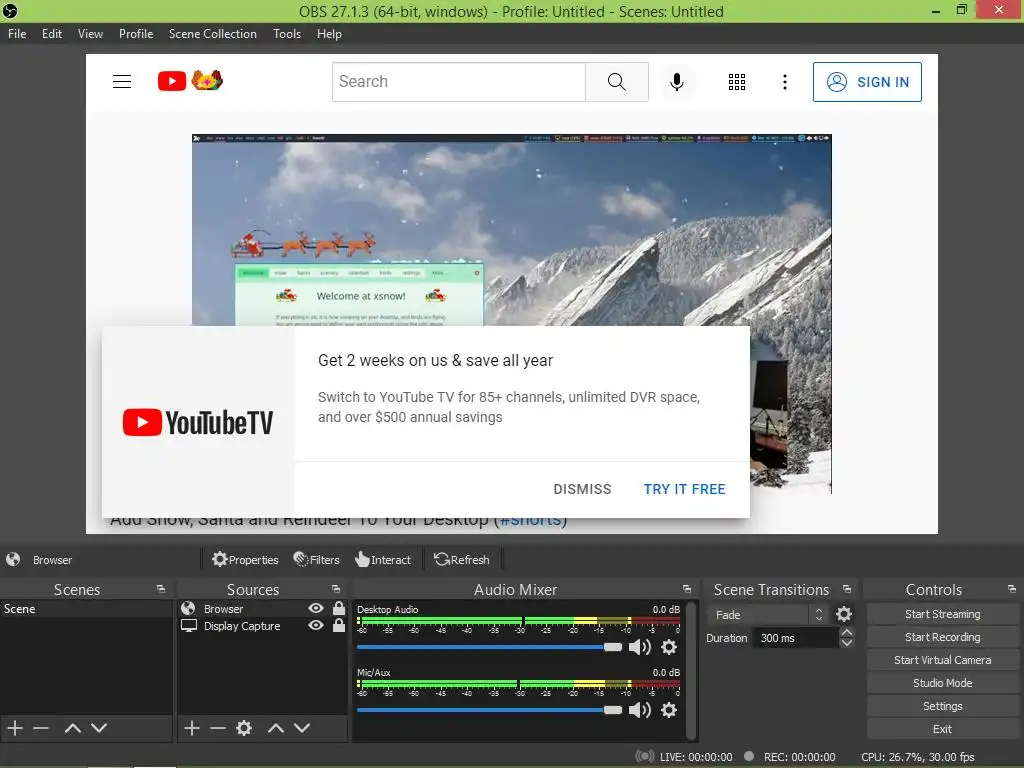Click the Exit button
The image size is (1024, 768).
coord(942,729)
